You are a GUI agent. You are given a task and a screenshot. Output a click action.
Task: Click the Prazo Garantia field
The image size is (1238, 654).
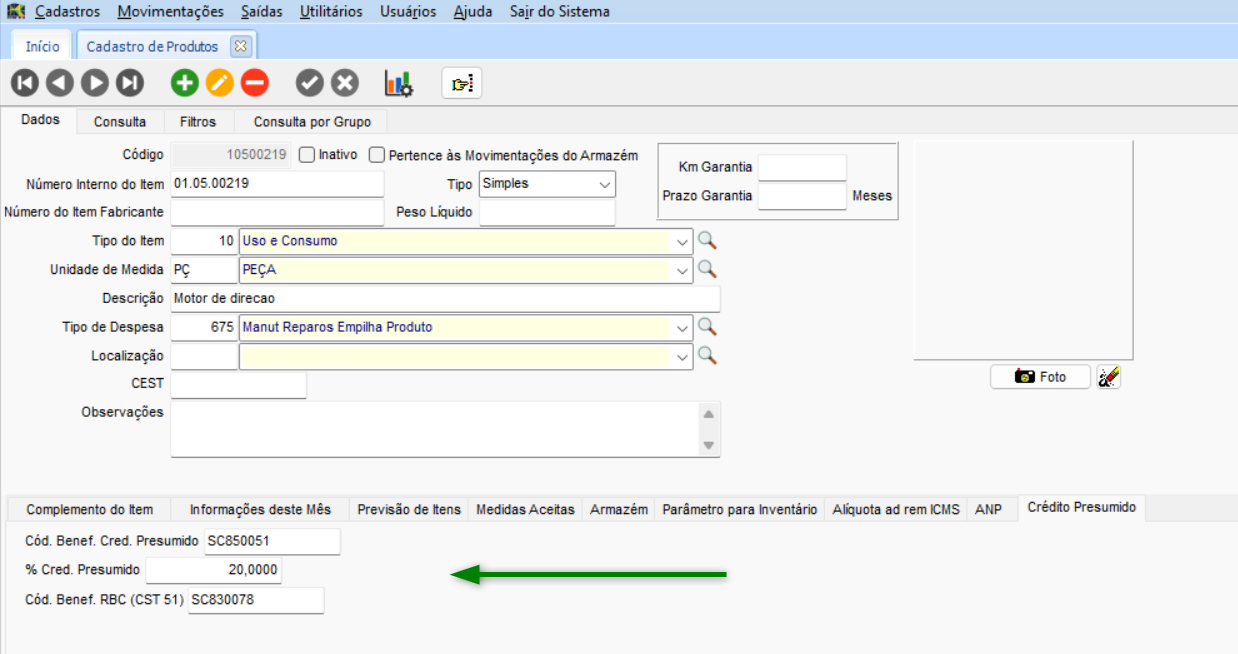coord(802,196)
